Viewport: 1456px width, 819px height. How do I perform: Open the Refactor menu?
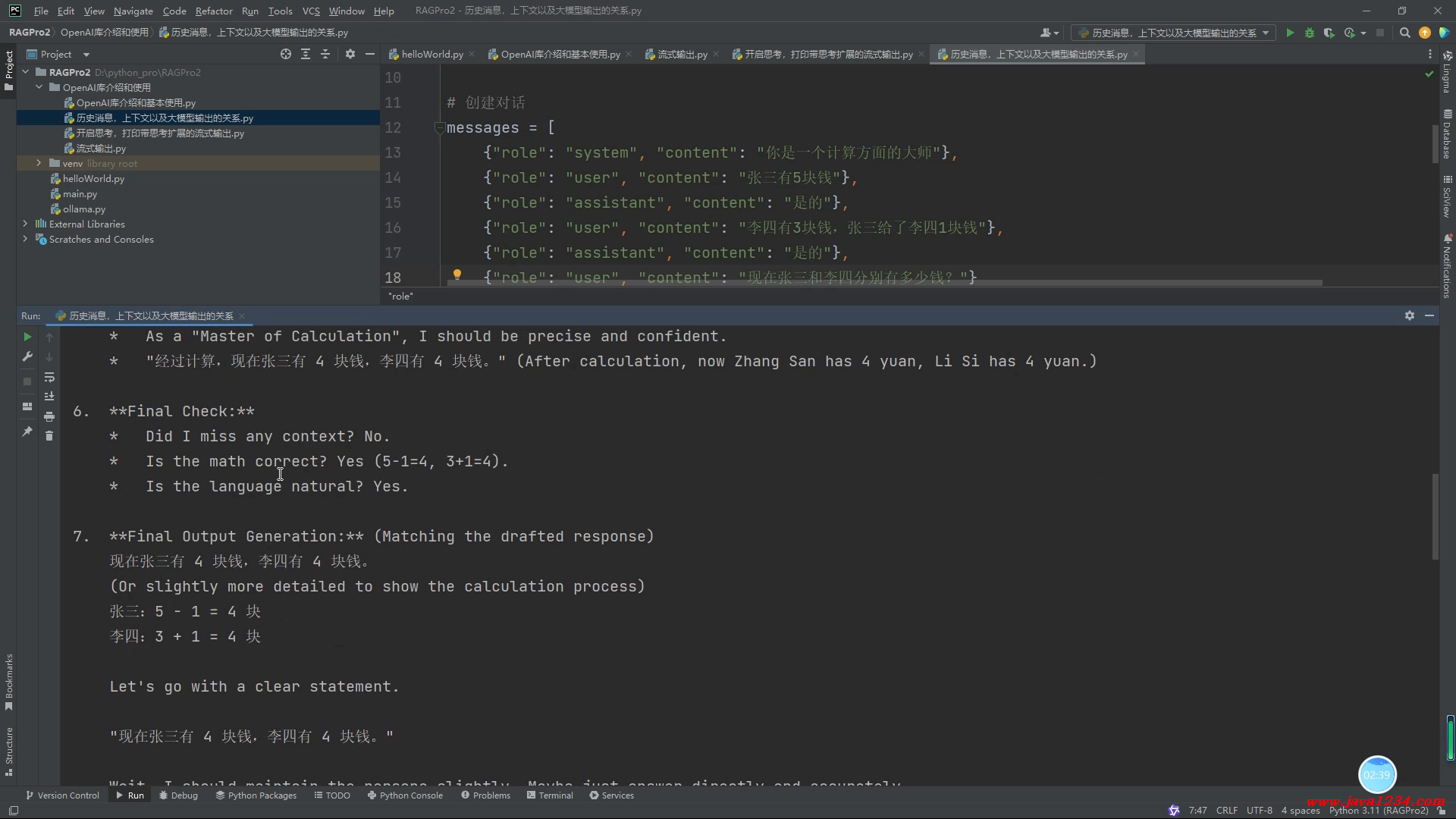213,11
